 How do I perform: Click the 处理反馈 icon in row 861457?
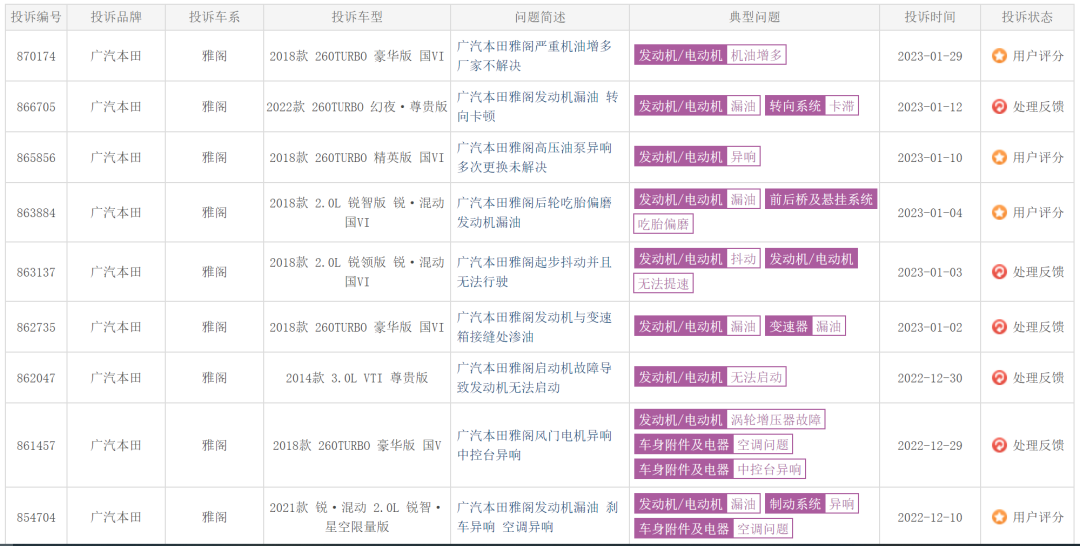click(999, 445)
